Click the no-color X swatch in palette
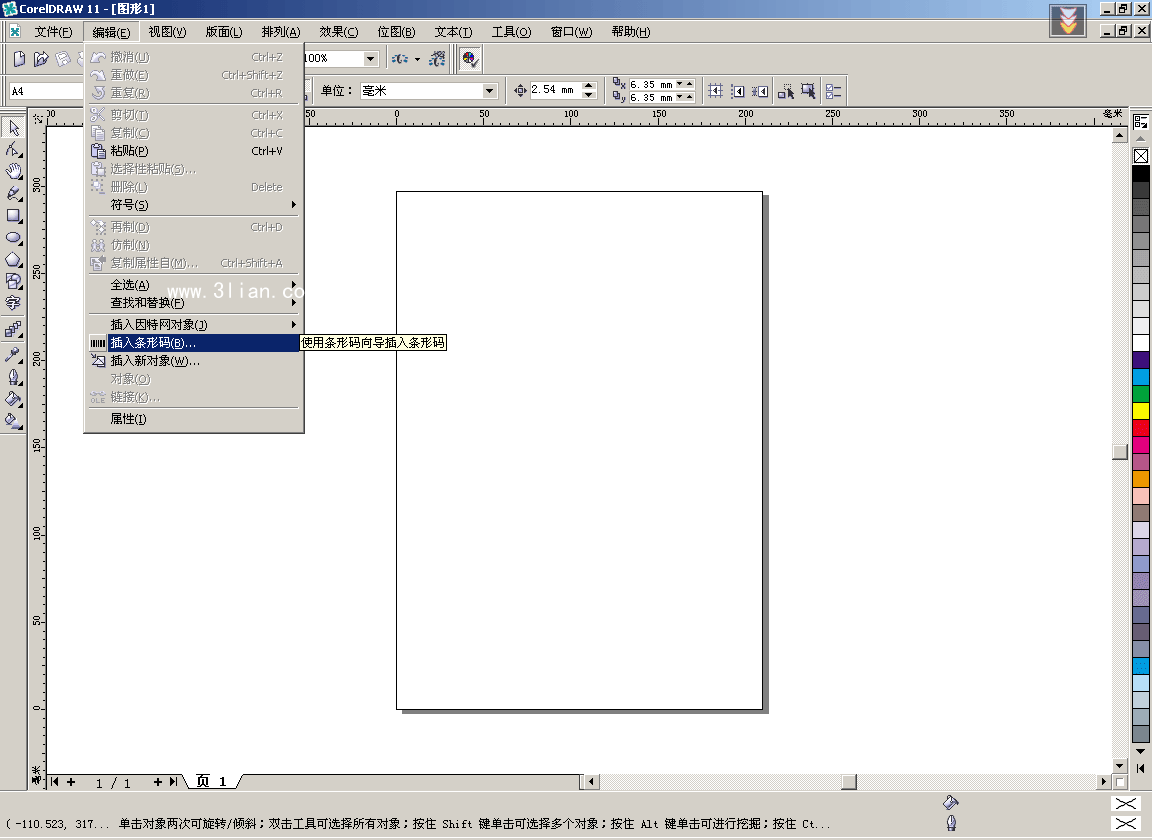 click(x=1140, y=156)
